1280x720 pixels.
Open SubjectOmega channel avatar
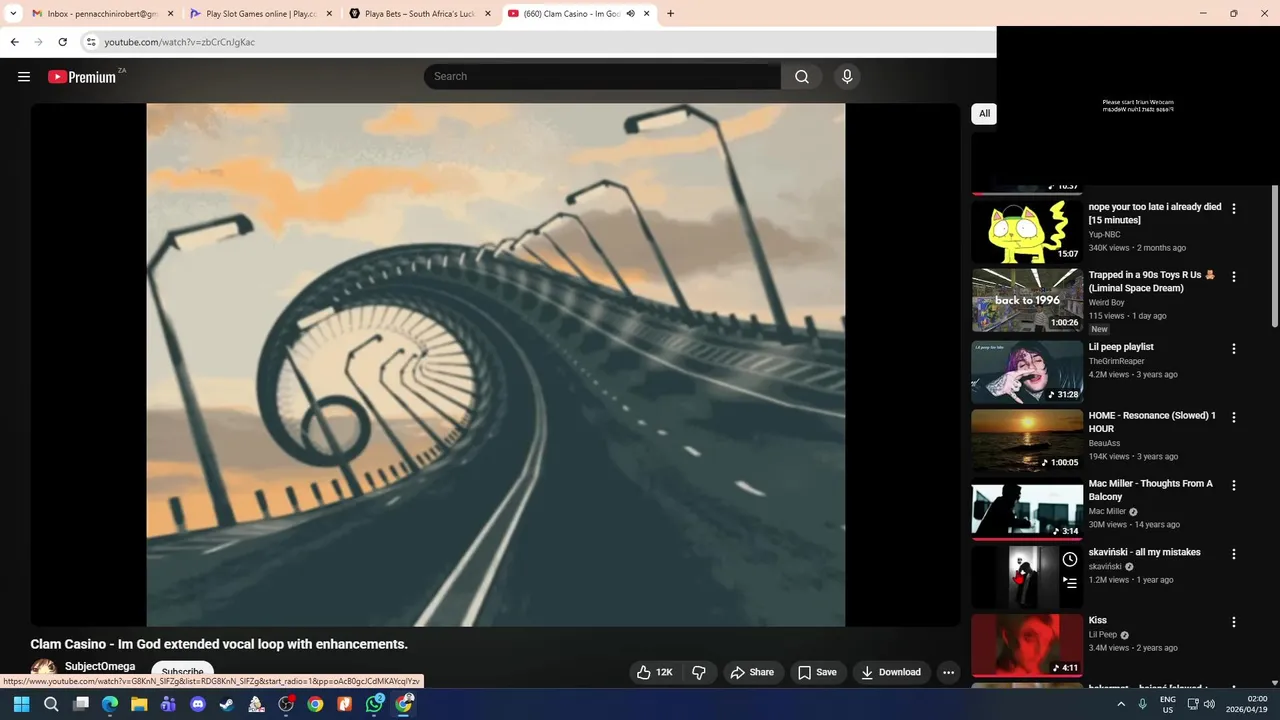coord(43,670)
